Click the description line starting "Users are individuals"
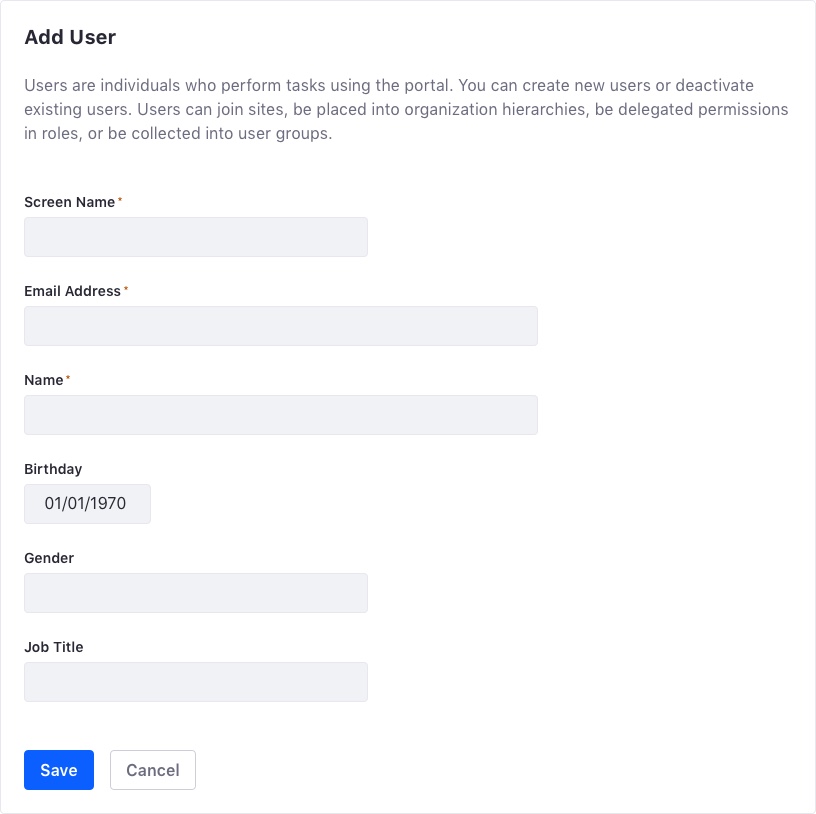Screen dimensions: 816x814 pyautogui.click(x=388, y=85)
